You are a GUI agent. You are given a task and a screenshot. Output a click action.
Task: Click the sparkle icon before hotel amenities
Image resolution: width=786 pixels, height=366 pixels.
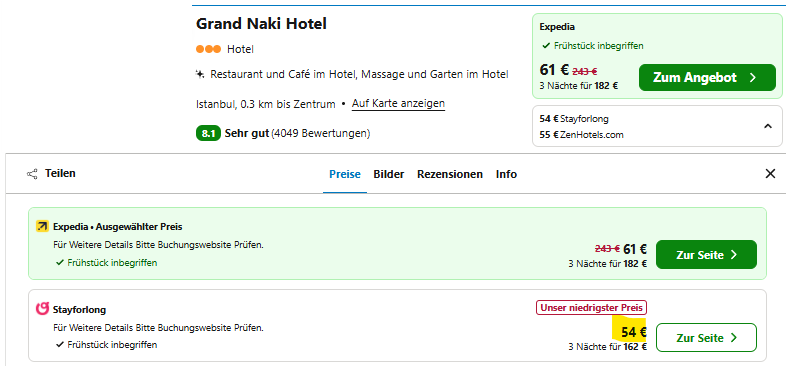click(200, 74)
